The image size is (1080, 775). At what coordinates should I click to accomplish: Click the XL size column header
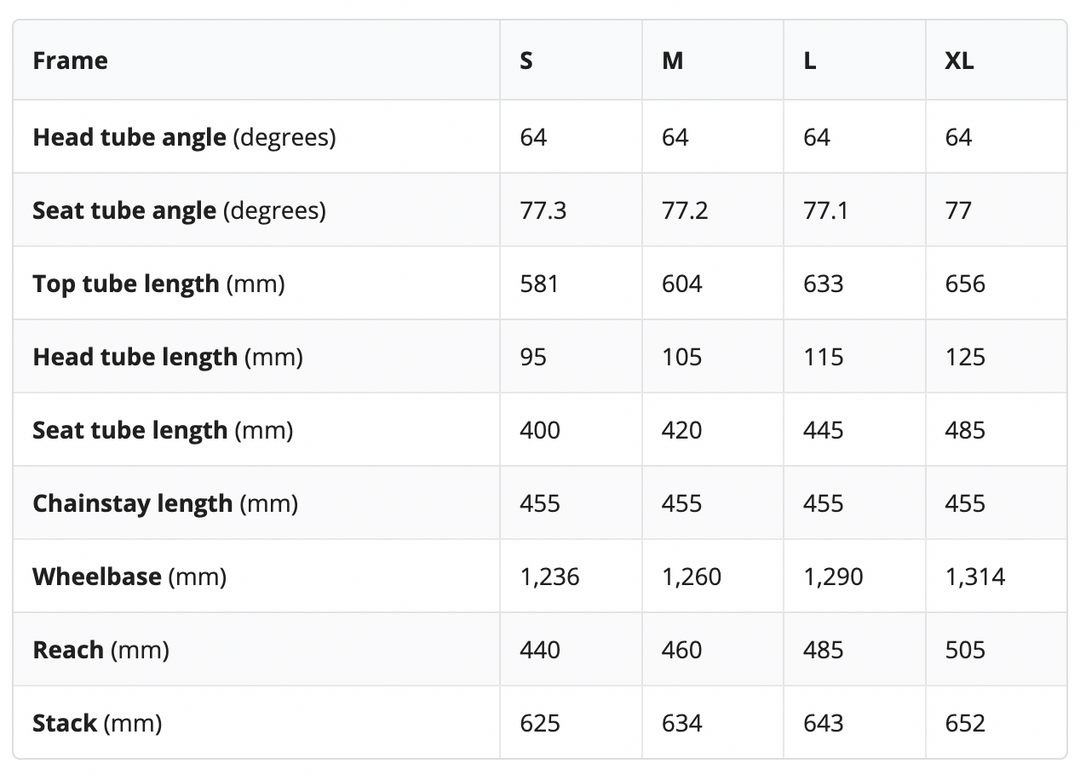coord(959,61)
